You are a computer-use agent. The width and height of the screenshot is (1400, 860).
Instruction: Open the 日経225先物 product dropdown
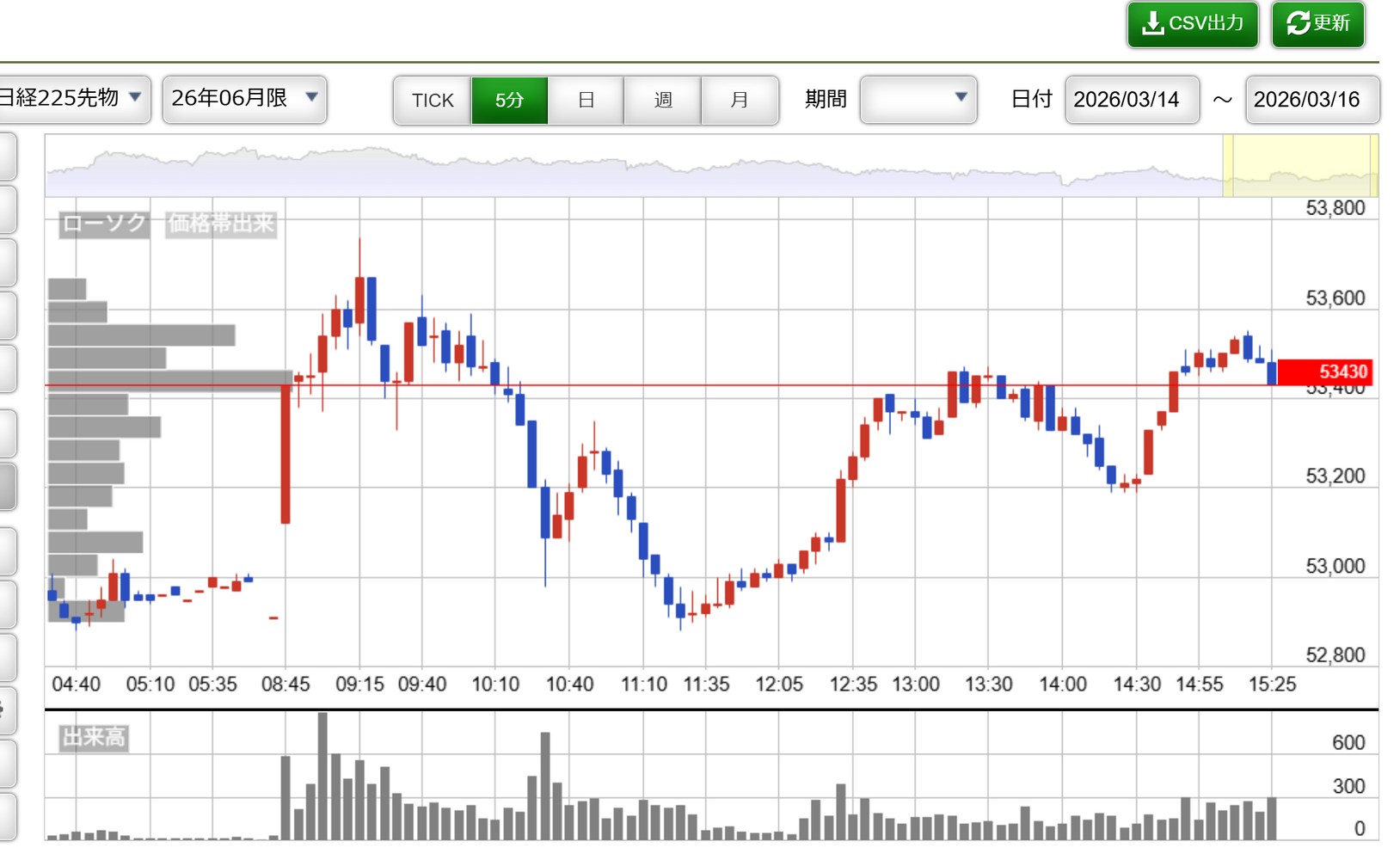(72, 99)
